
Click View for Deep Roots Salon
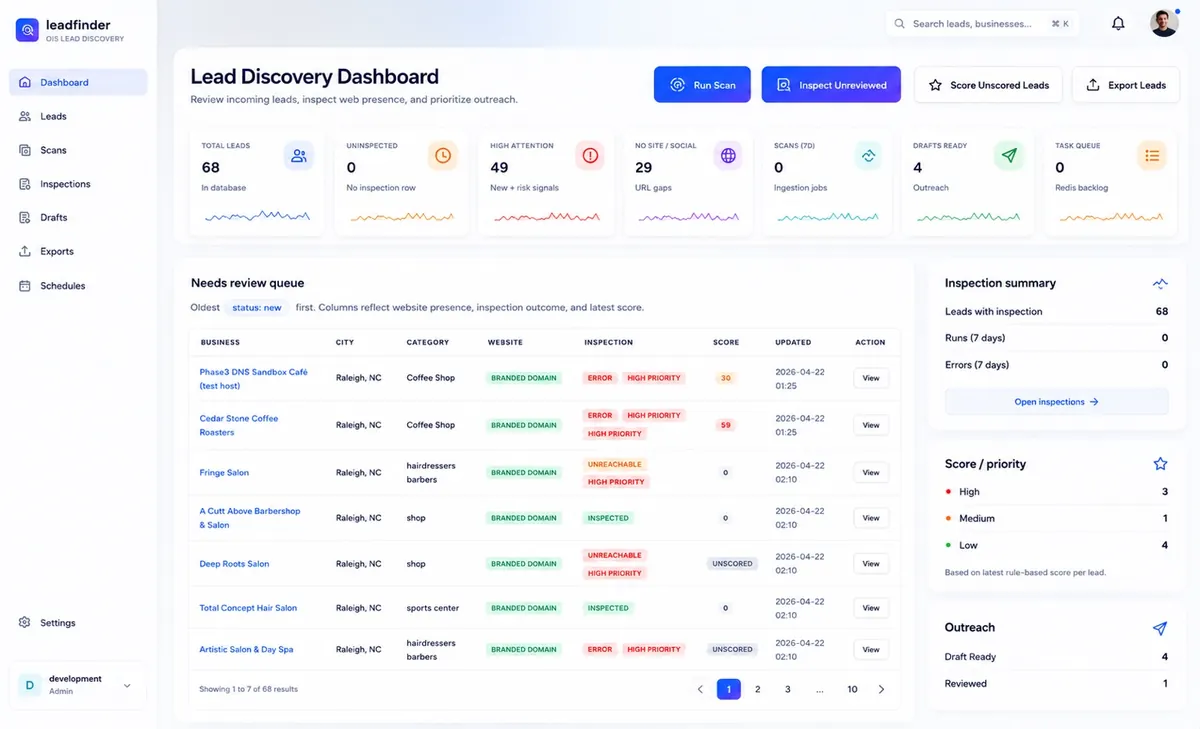(871, 563)
